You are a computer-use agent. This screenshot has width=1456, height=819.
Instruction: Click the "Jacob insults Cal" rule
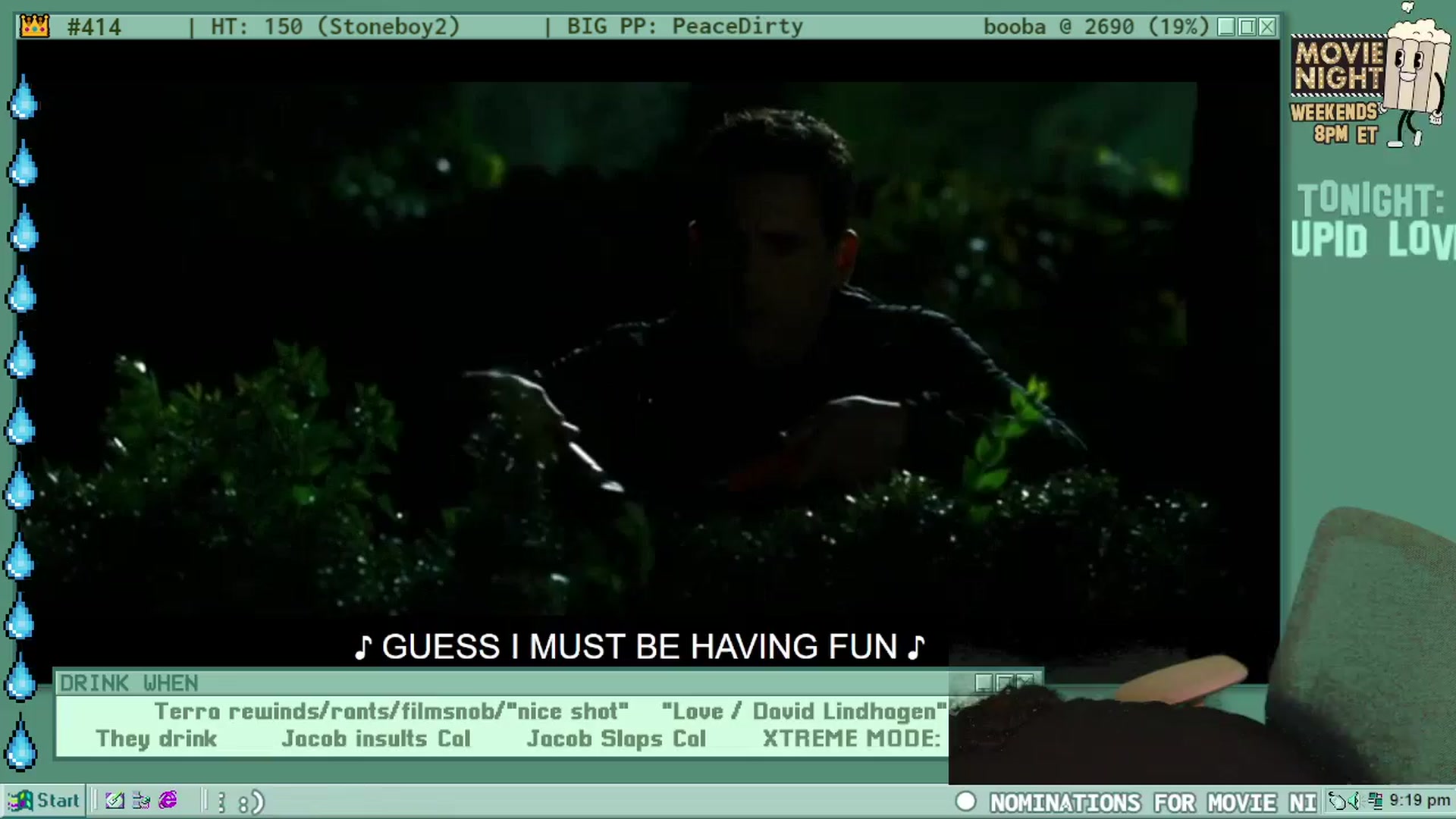point(376,739)
